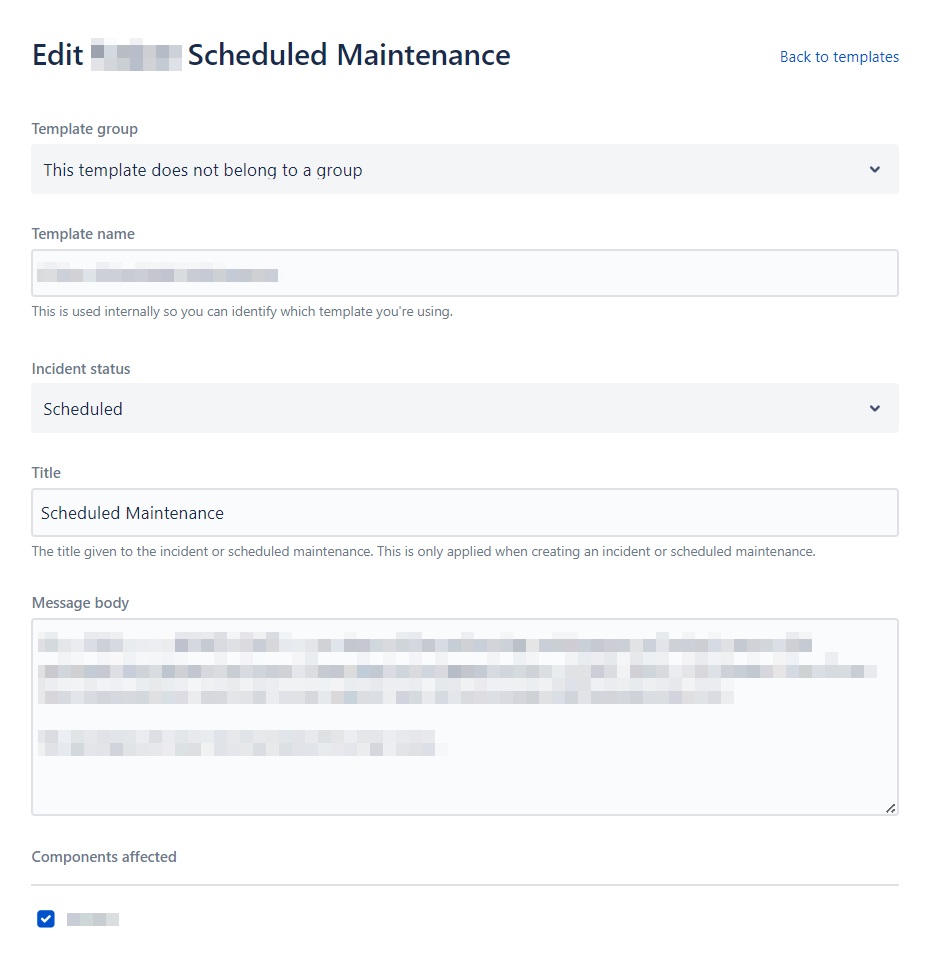Click the Template name label
The height and width of the screenshot is (965, 925).
83,234
